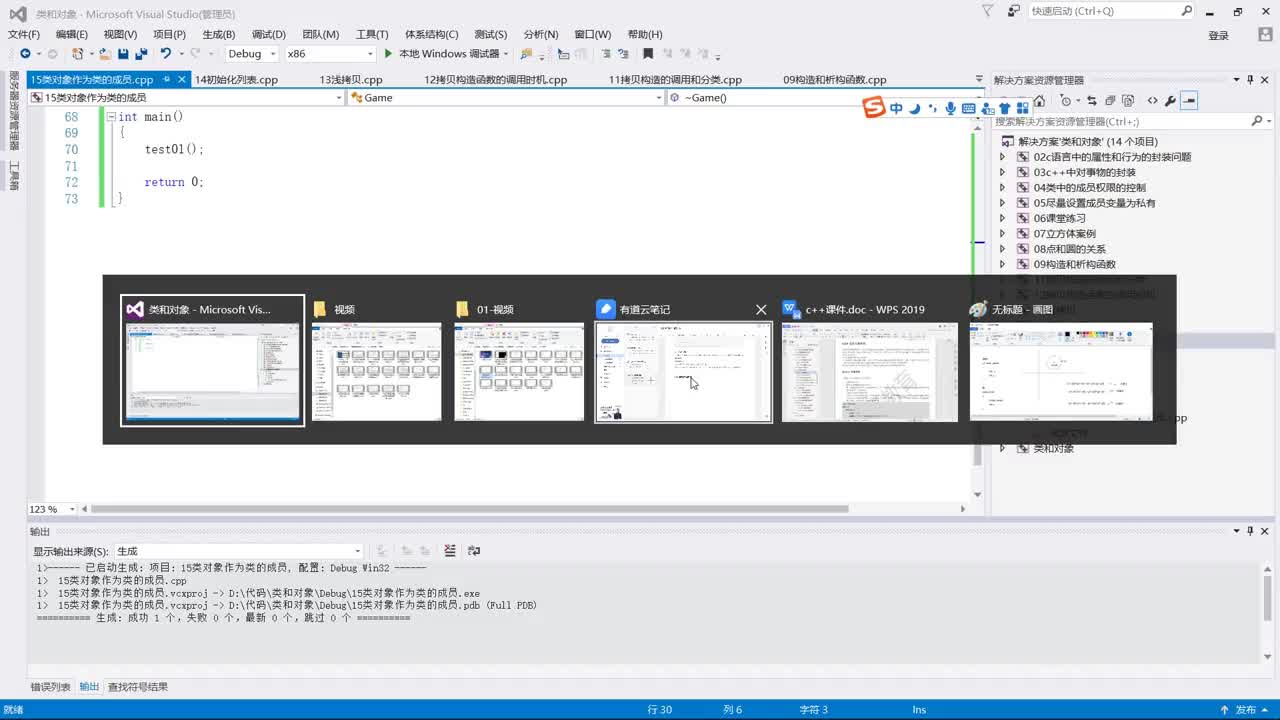Click the Sogou microphone voice input icon

coord(950,109)
